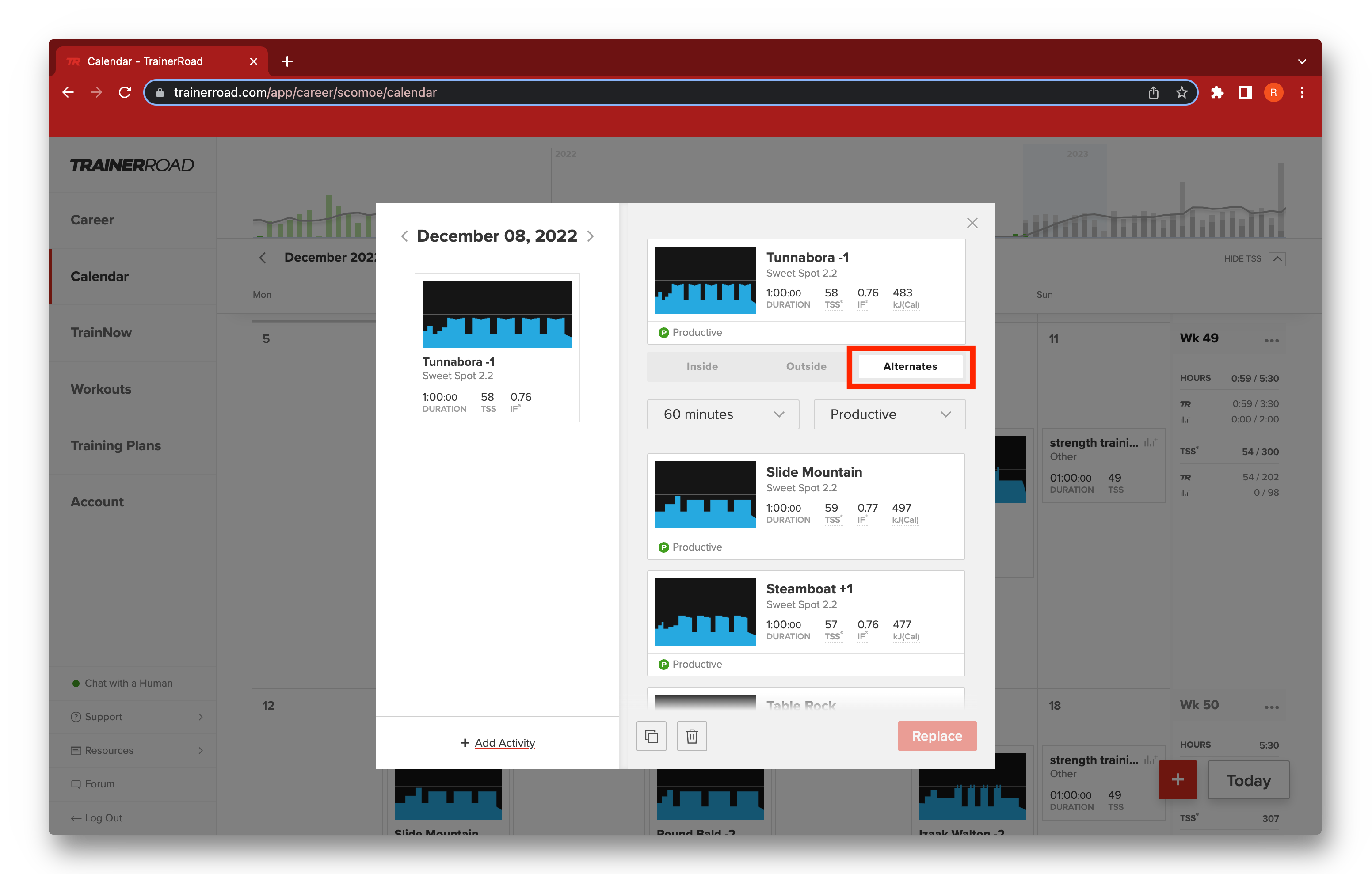1372x874 pixels.
Task: Click the browser back arrow
Action: point(68,92)
